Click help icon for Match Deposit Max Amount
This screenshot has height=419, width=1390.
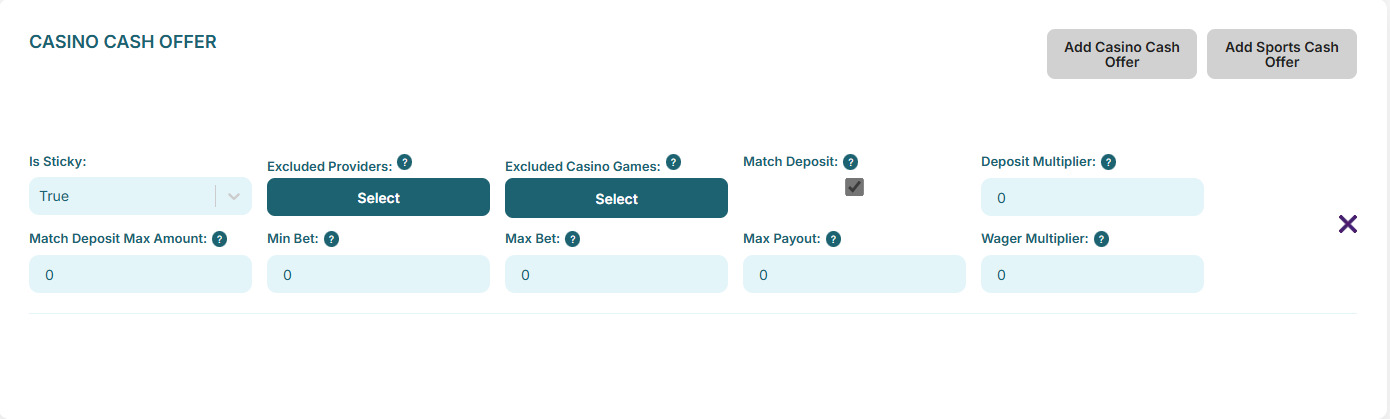point(219,239)
